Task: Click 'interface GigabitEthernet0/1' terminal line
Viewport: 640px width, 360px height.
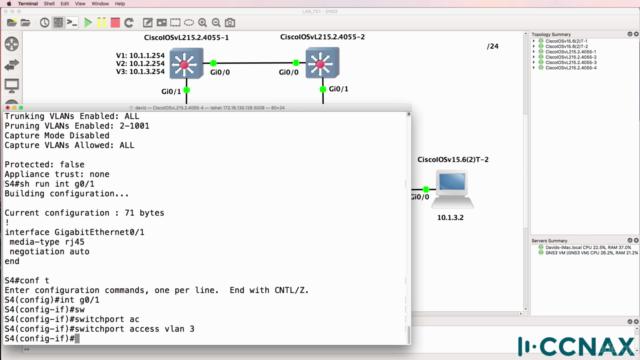Action: pyautogui.click(x=74, y=232)
